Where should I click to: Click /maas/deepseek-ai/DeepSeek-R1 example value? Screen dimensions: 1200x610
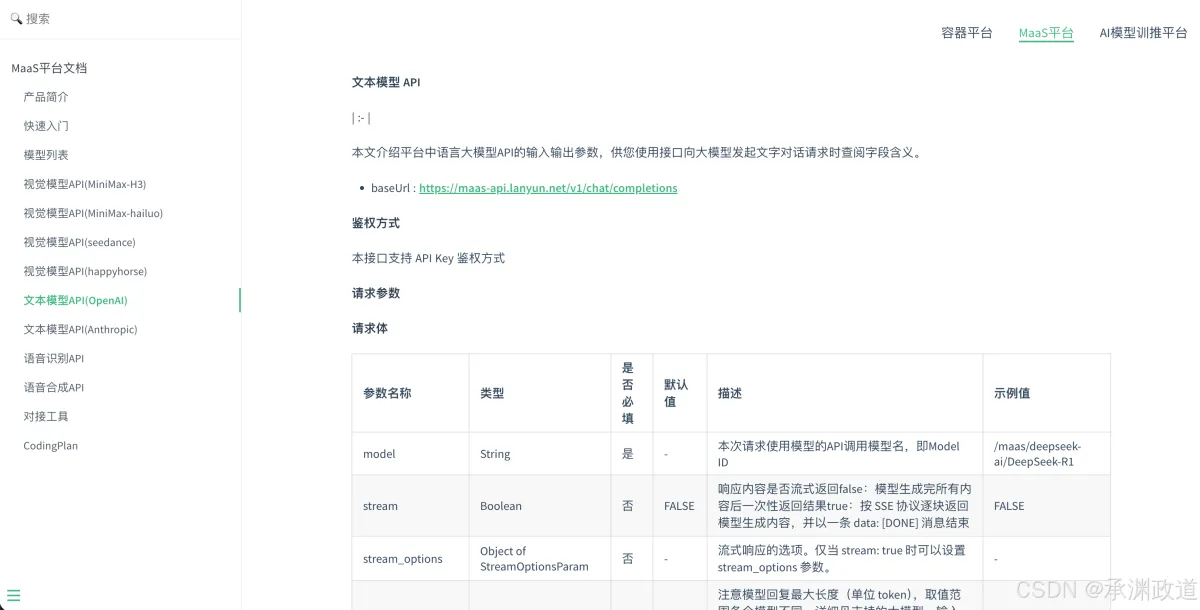click(x=1047, y=454)
